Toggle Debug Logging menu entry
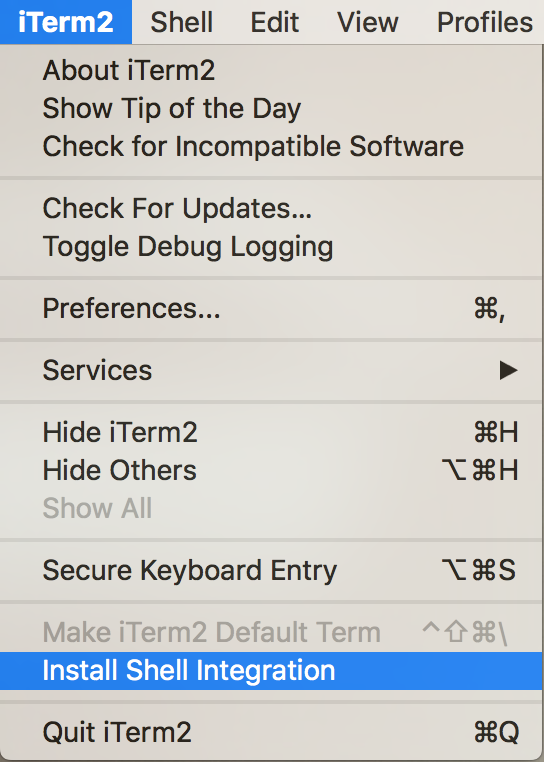Screen dimensions: 544x762 tap(272, 246)
